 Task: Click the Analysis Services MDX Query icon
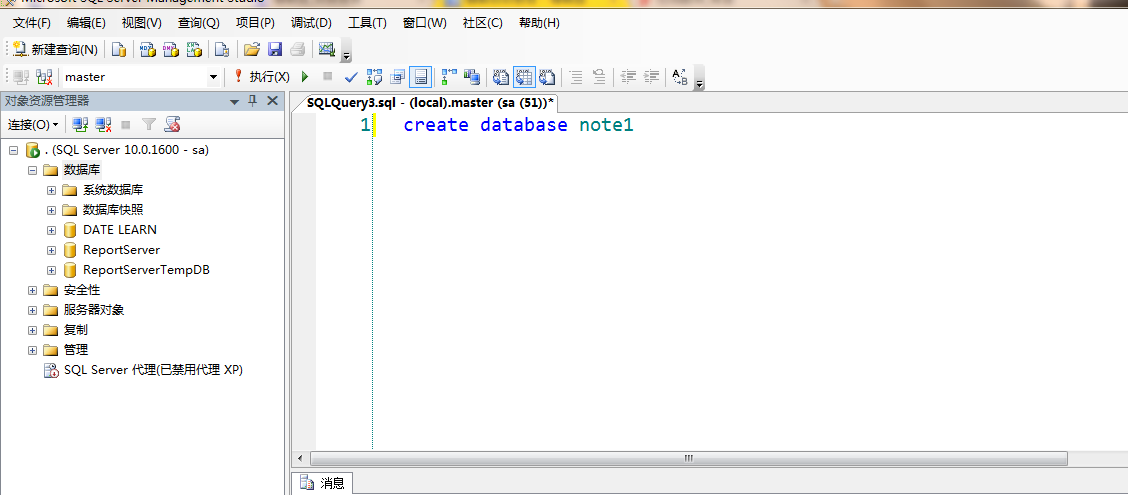tap(147, 50)
